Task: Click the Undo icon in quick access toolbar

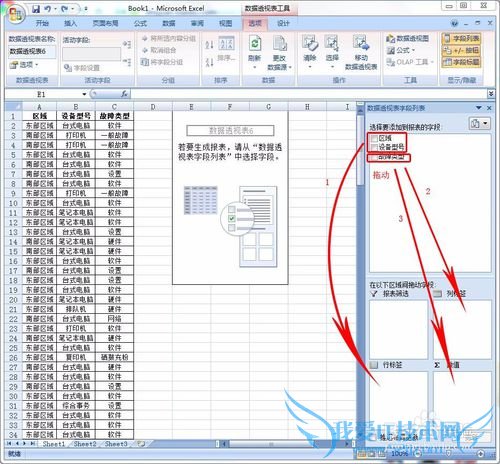Action: point(48,9)
